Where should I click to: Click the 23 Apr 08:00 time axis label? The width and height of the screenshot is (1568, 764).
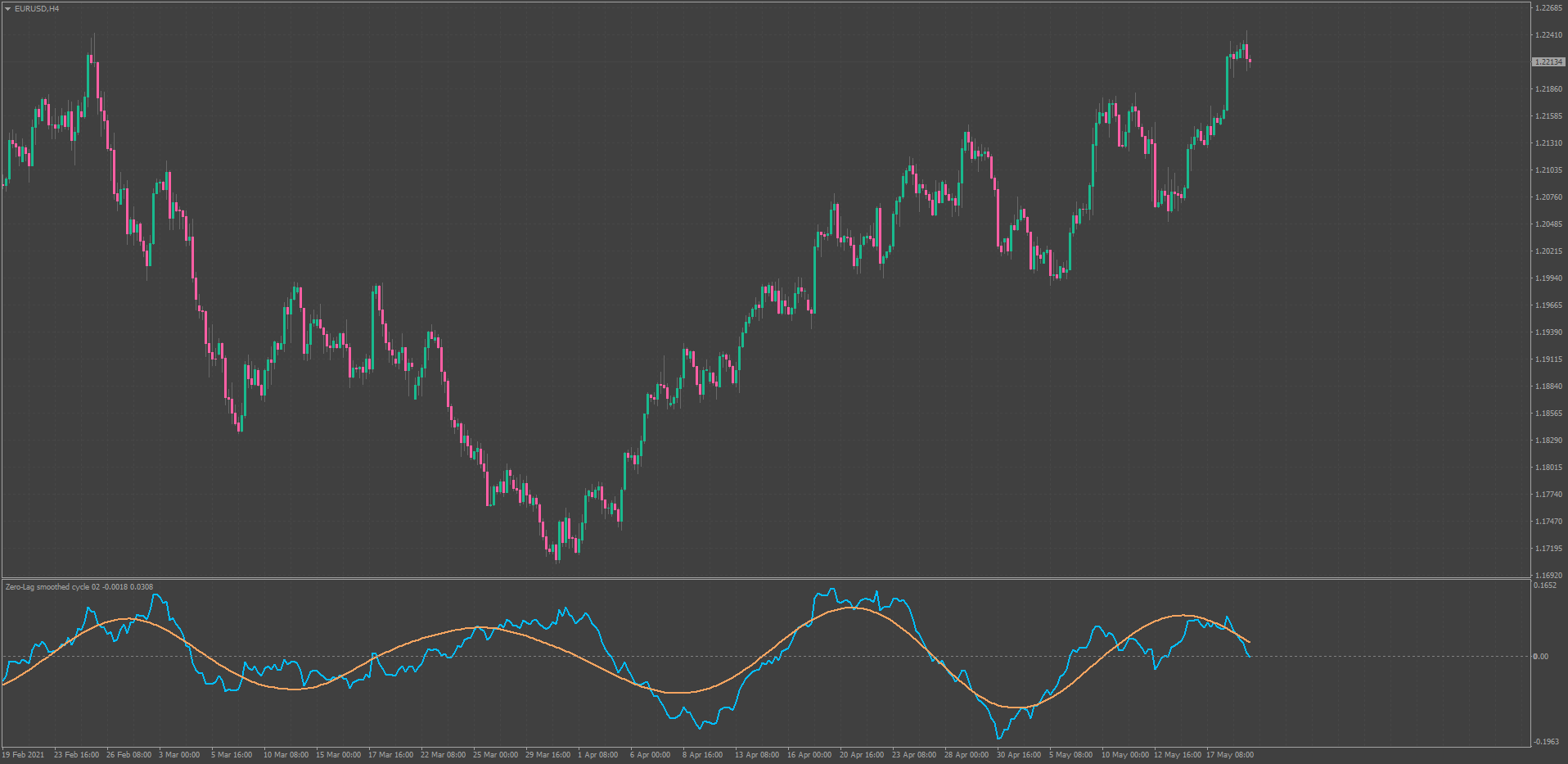(x=914, y=755)
